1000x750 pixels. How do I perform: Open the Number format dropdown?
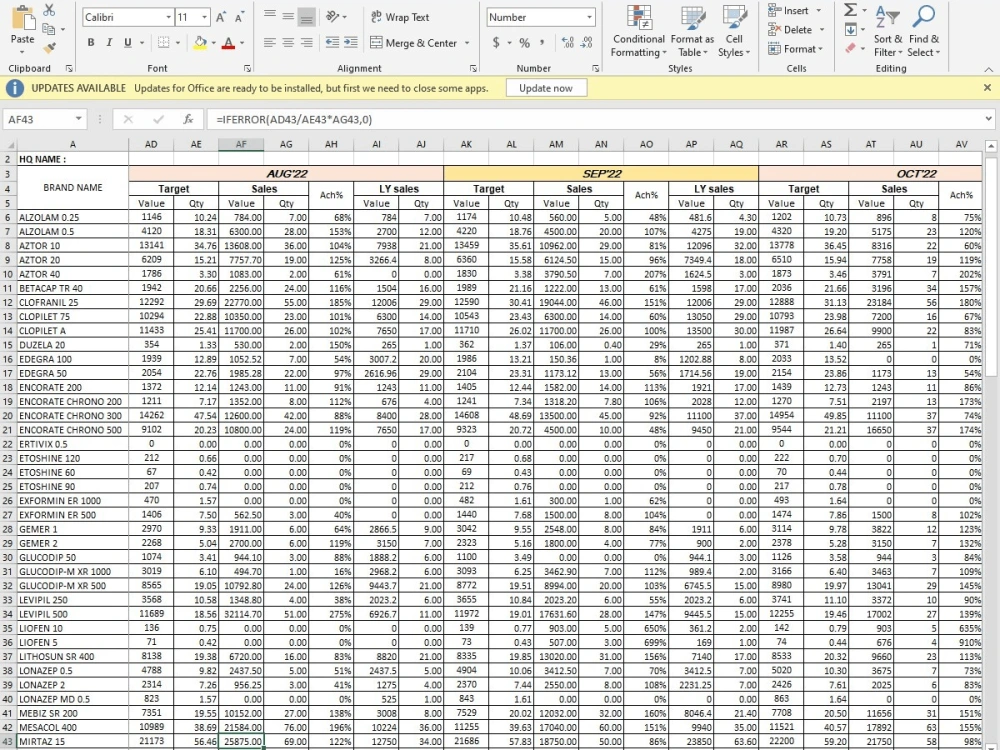pyautogui.click(x=589, y=17)
